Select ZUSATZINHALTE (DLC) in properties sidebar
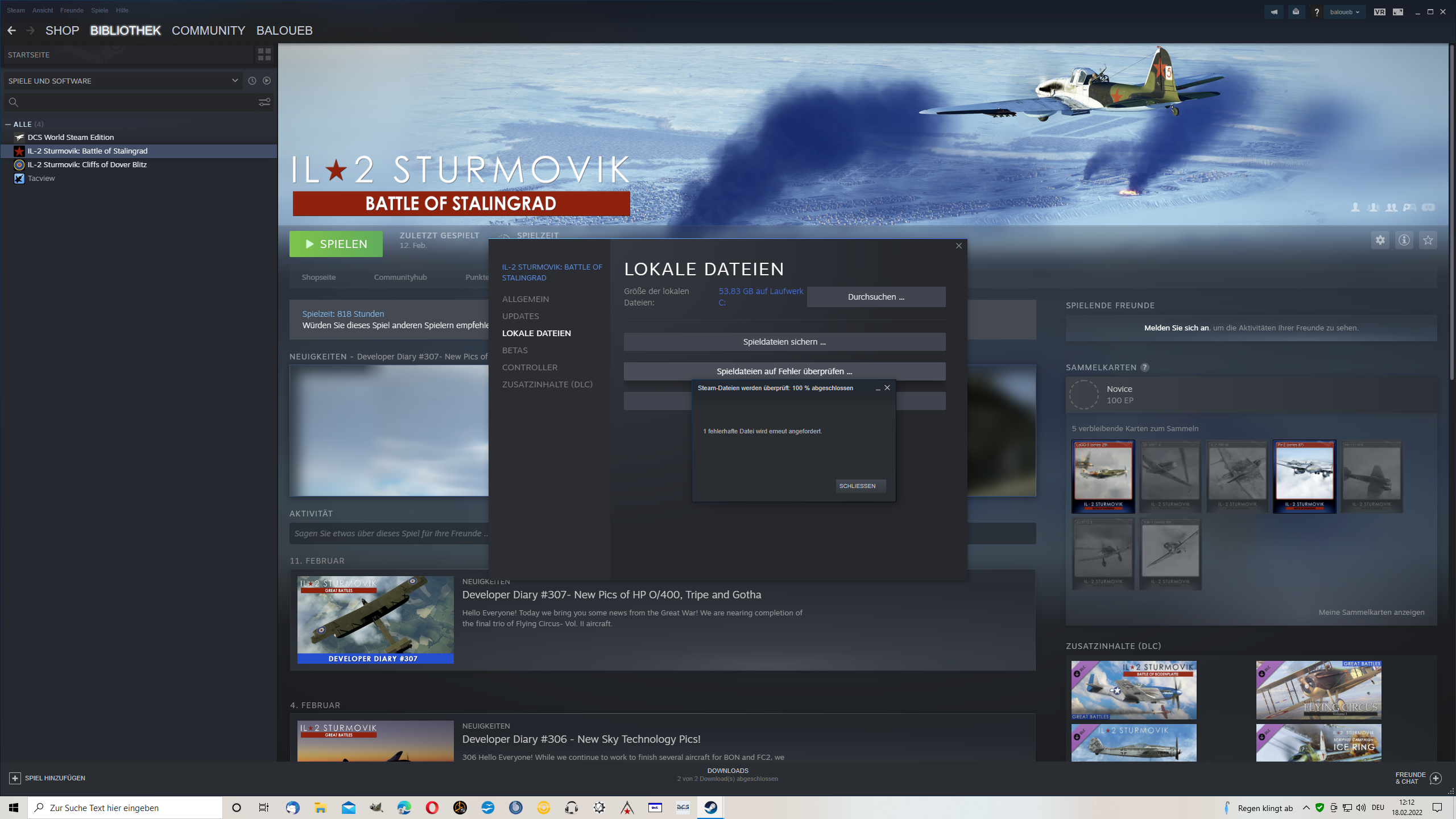 click(547, 384)
